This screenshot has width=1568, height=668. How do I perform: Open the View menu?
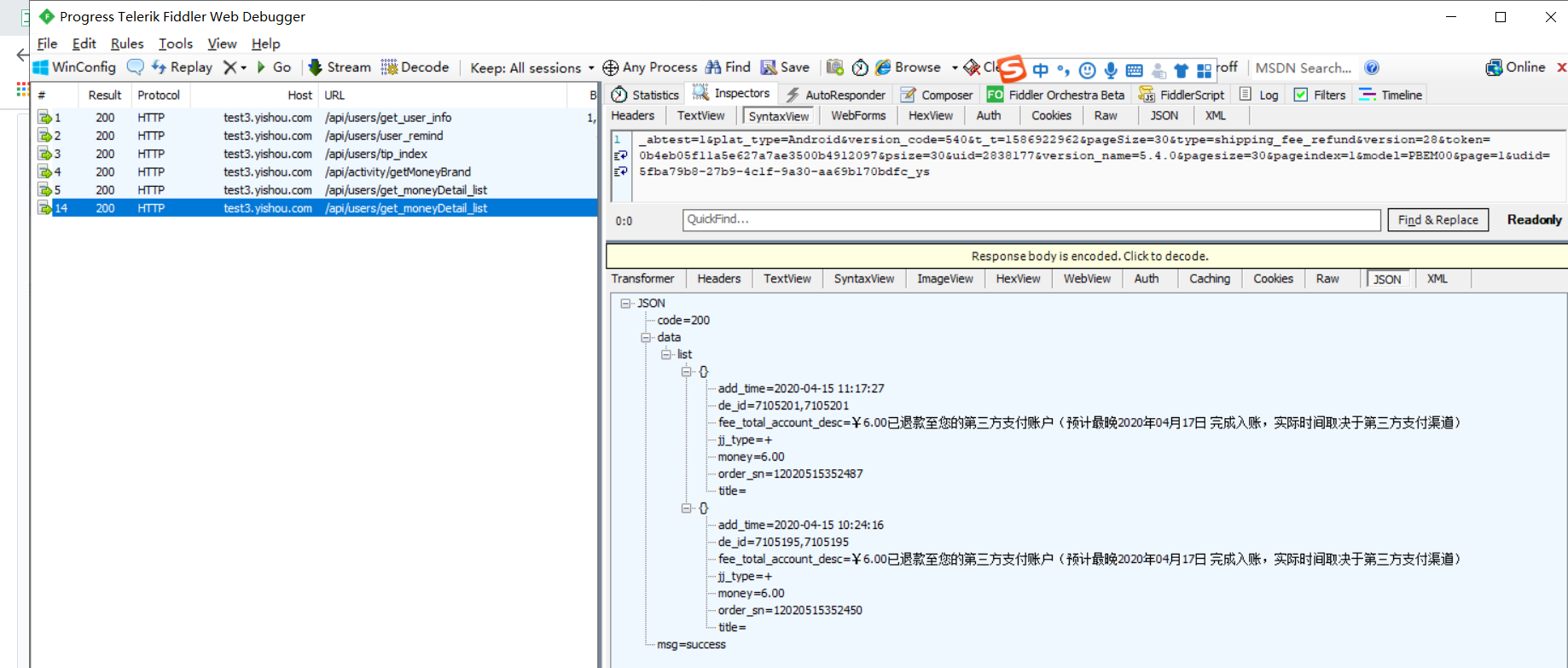222,44
